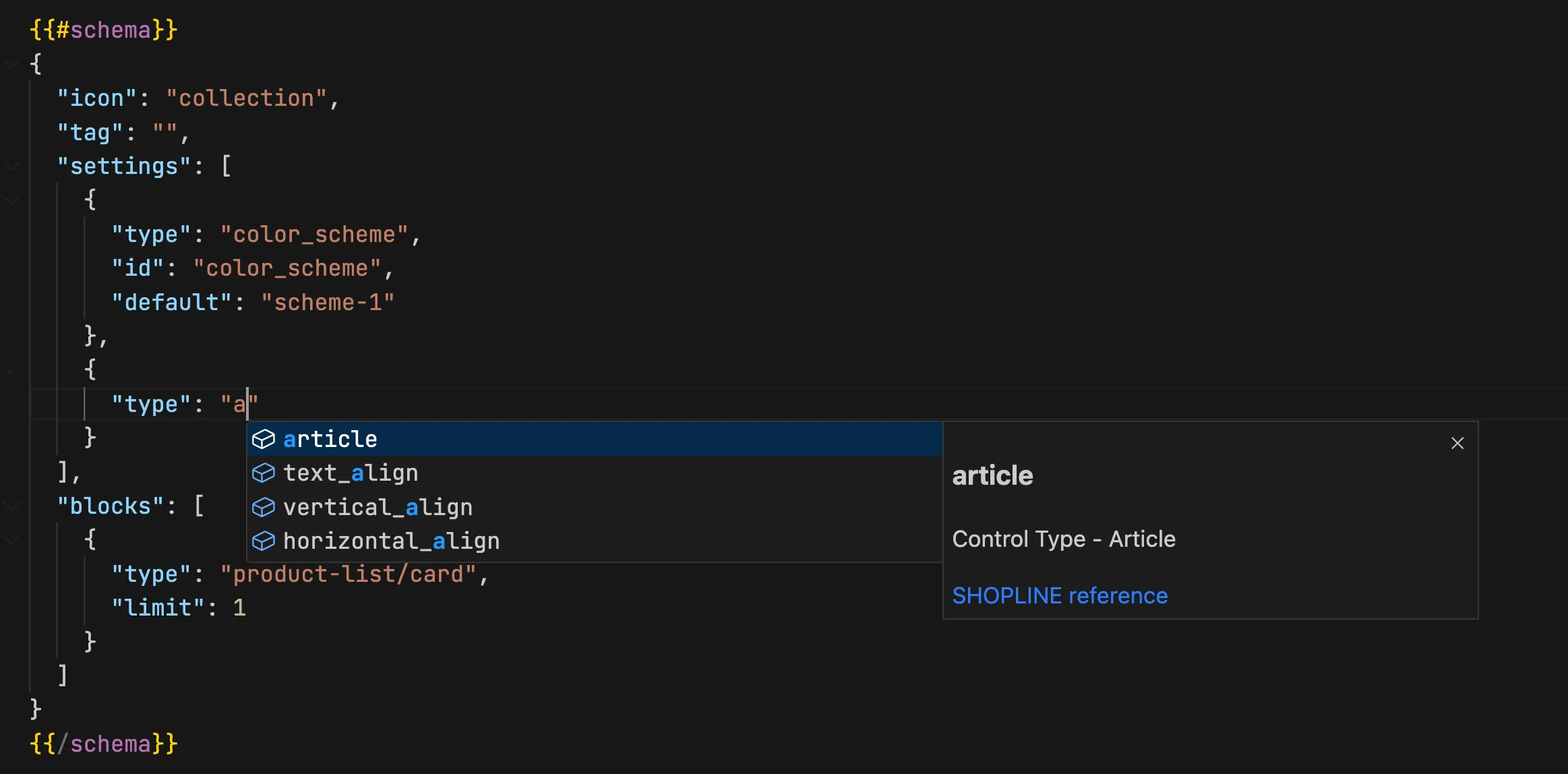The image size is (1568, 774).
Task: Pick vertical_align from the suggestions
Action: tap(378, 507)
